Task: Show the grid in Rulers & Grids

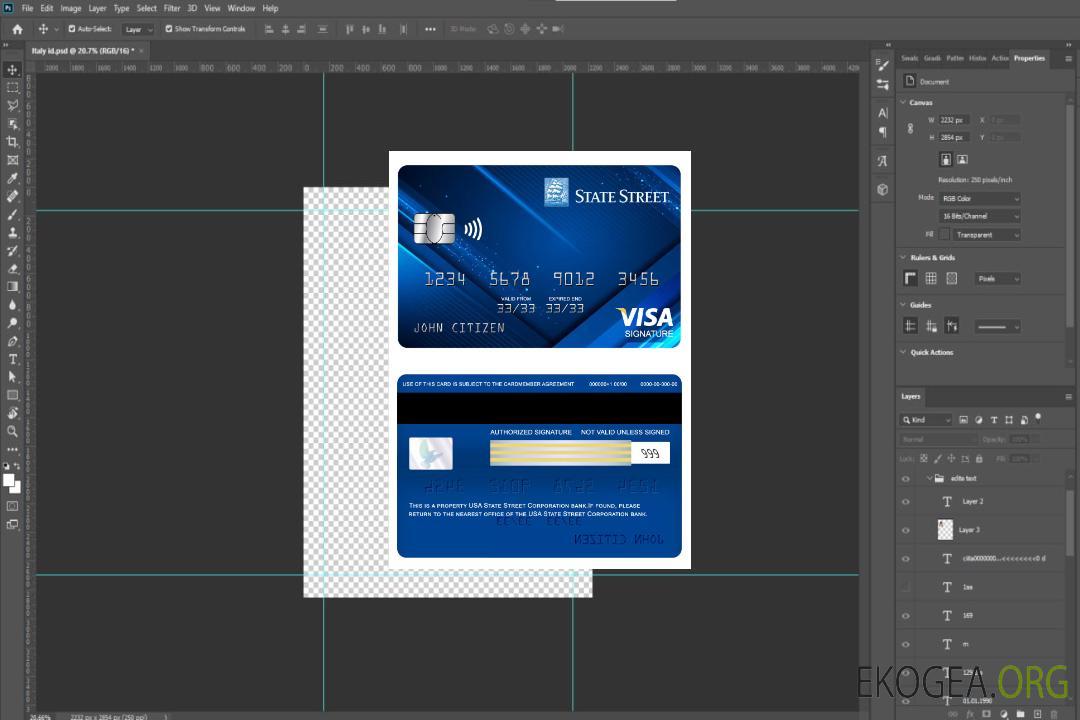Action: [931, 278]
